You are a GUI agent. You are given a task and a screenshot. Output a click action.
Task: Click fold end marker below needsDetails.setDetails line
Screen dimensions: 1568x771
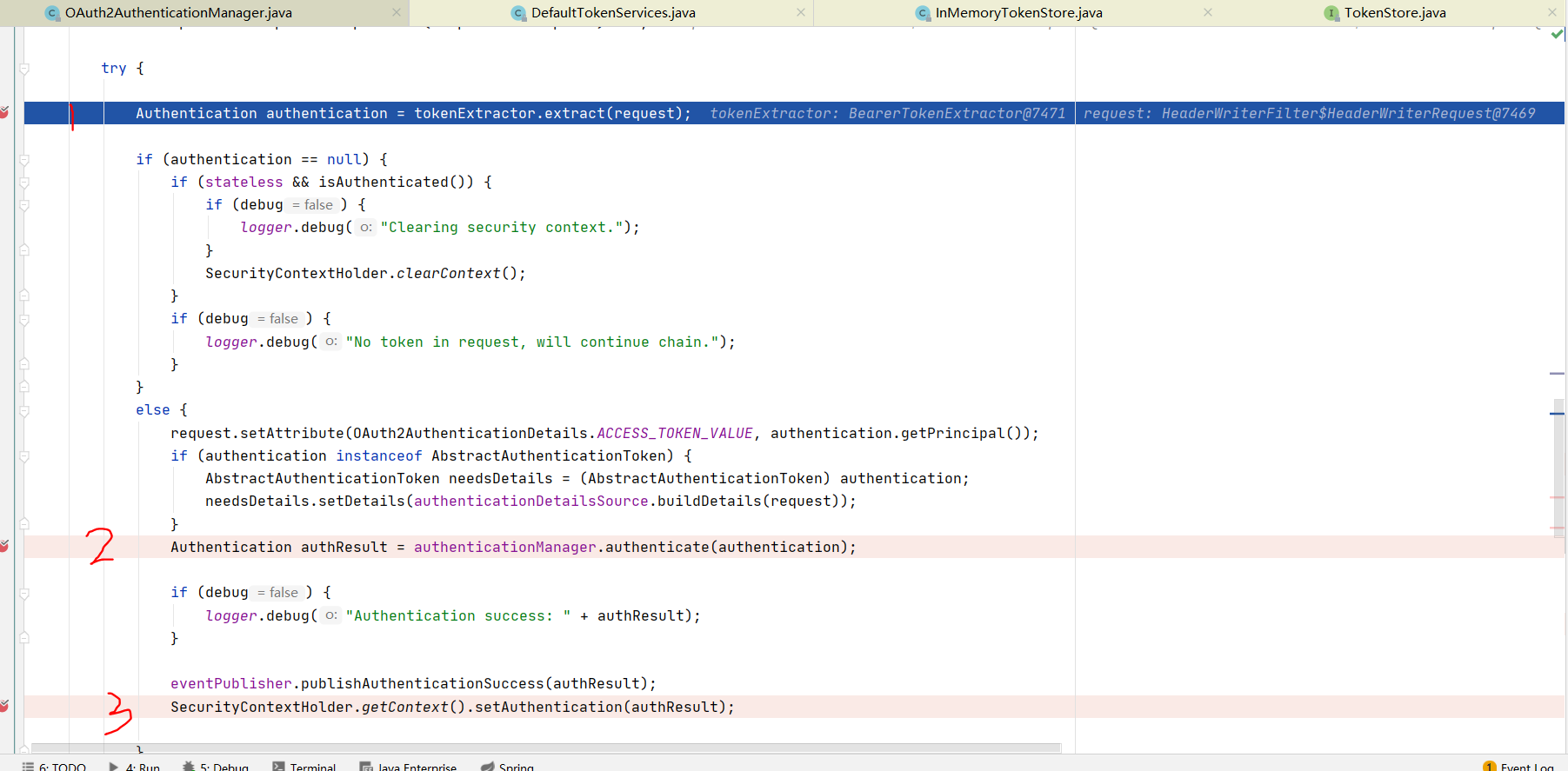[24, 524]
